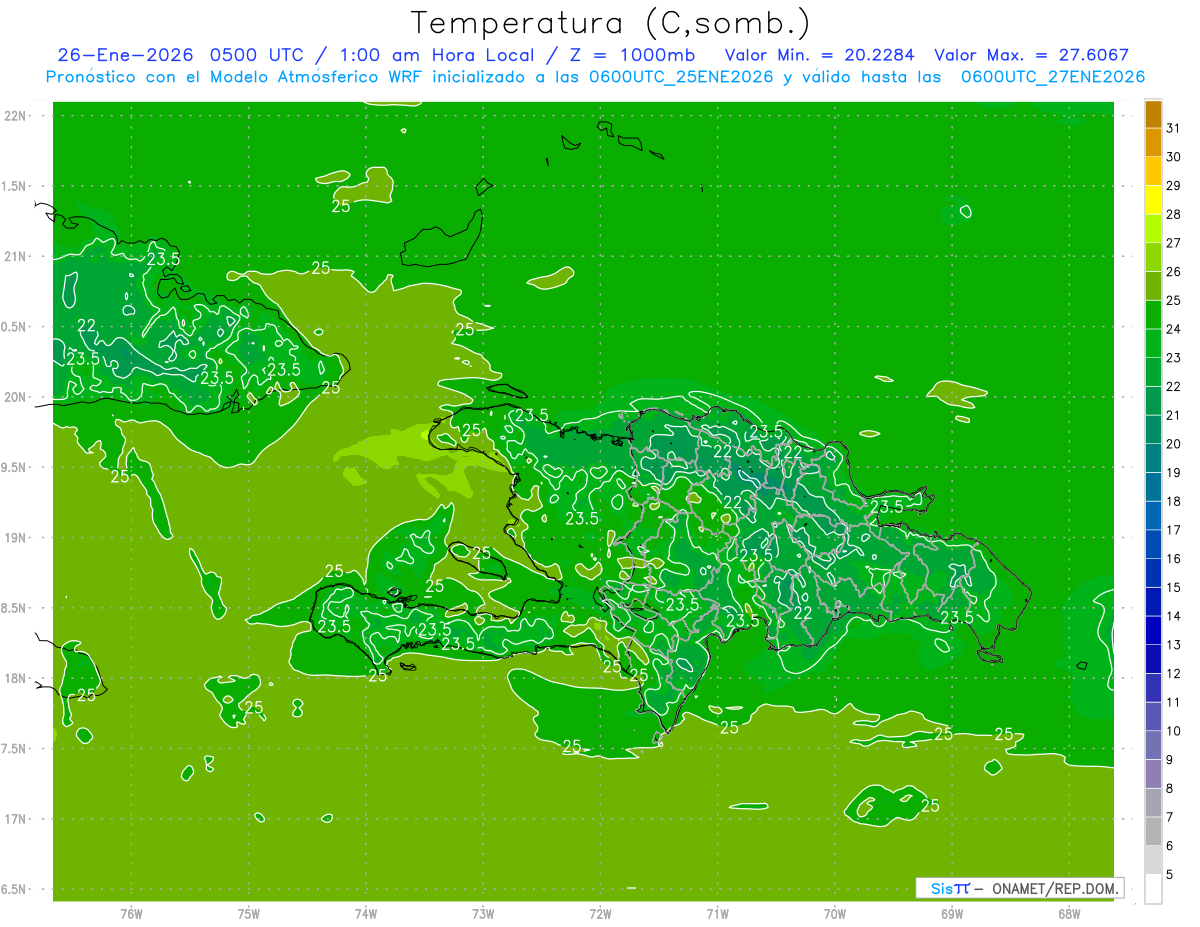The image size is (1200, 927).
Task: Click colorbar scale label "13"
Action: pyautogui.click(x=1174, y=645)
